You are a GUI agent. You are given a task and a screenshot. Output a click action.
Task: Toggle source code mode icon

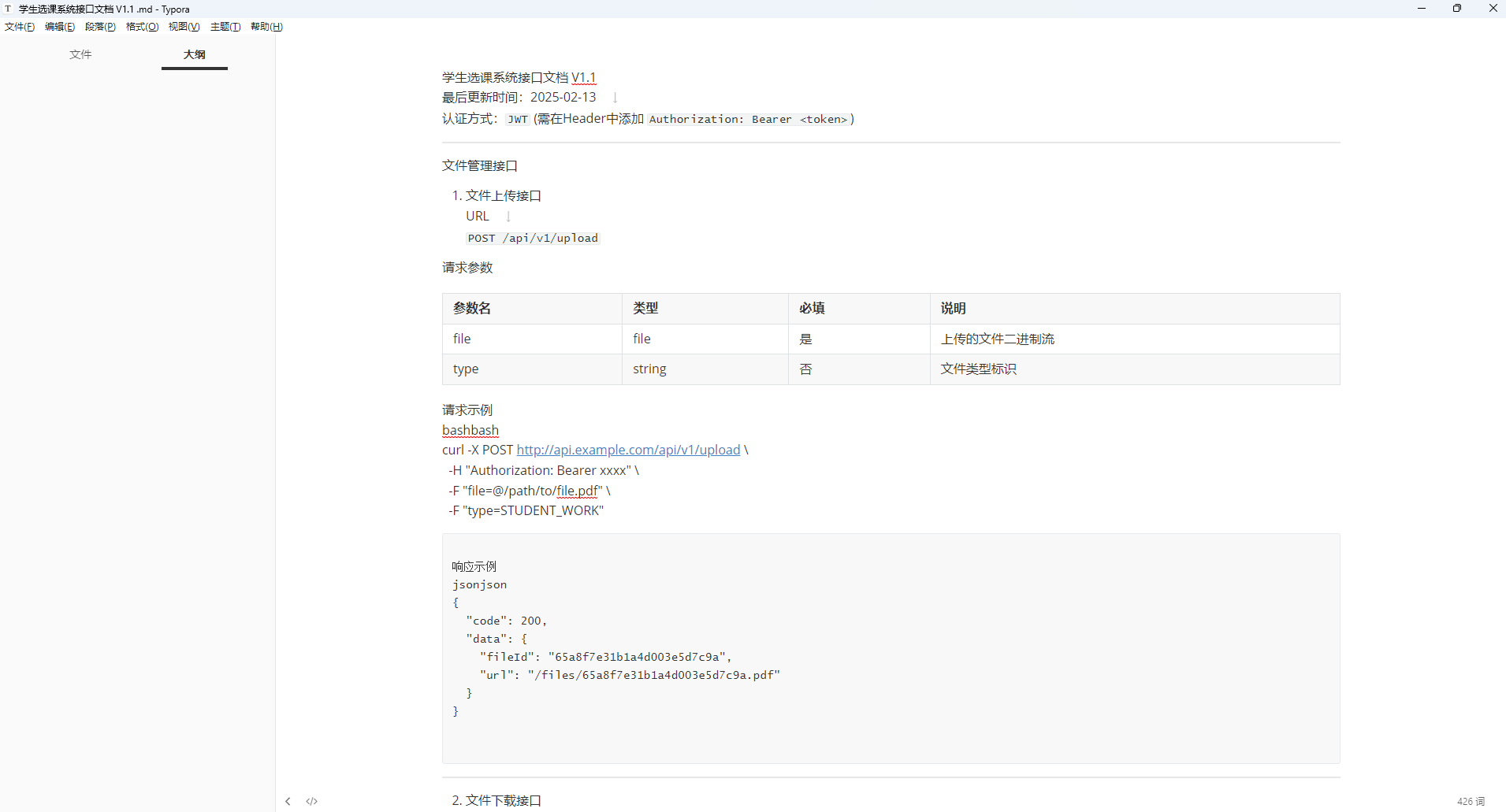point(312,801)
